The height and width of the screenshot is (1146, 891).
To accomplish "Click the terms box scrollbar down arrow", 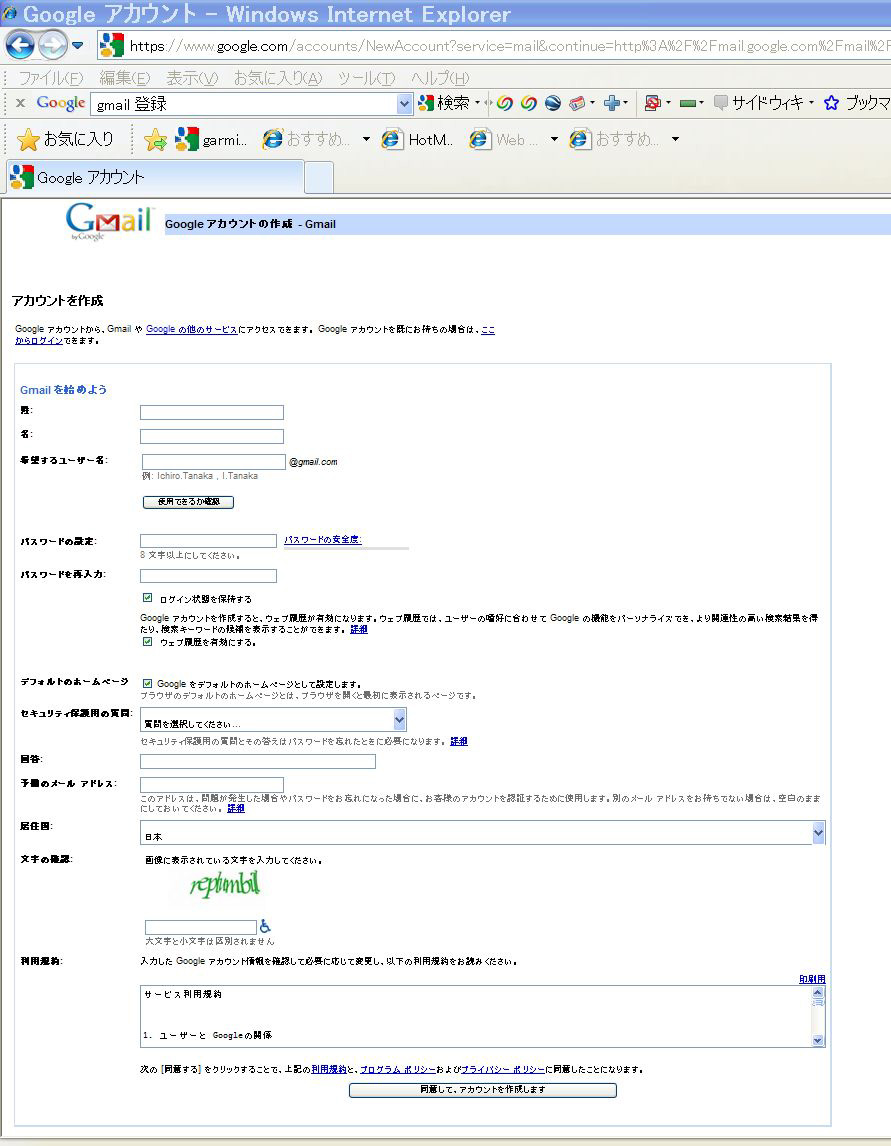I will coord(818,1040).
